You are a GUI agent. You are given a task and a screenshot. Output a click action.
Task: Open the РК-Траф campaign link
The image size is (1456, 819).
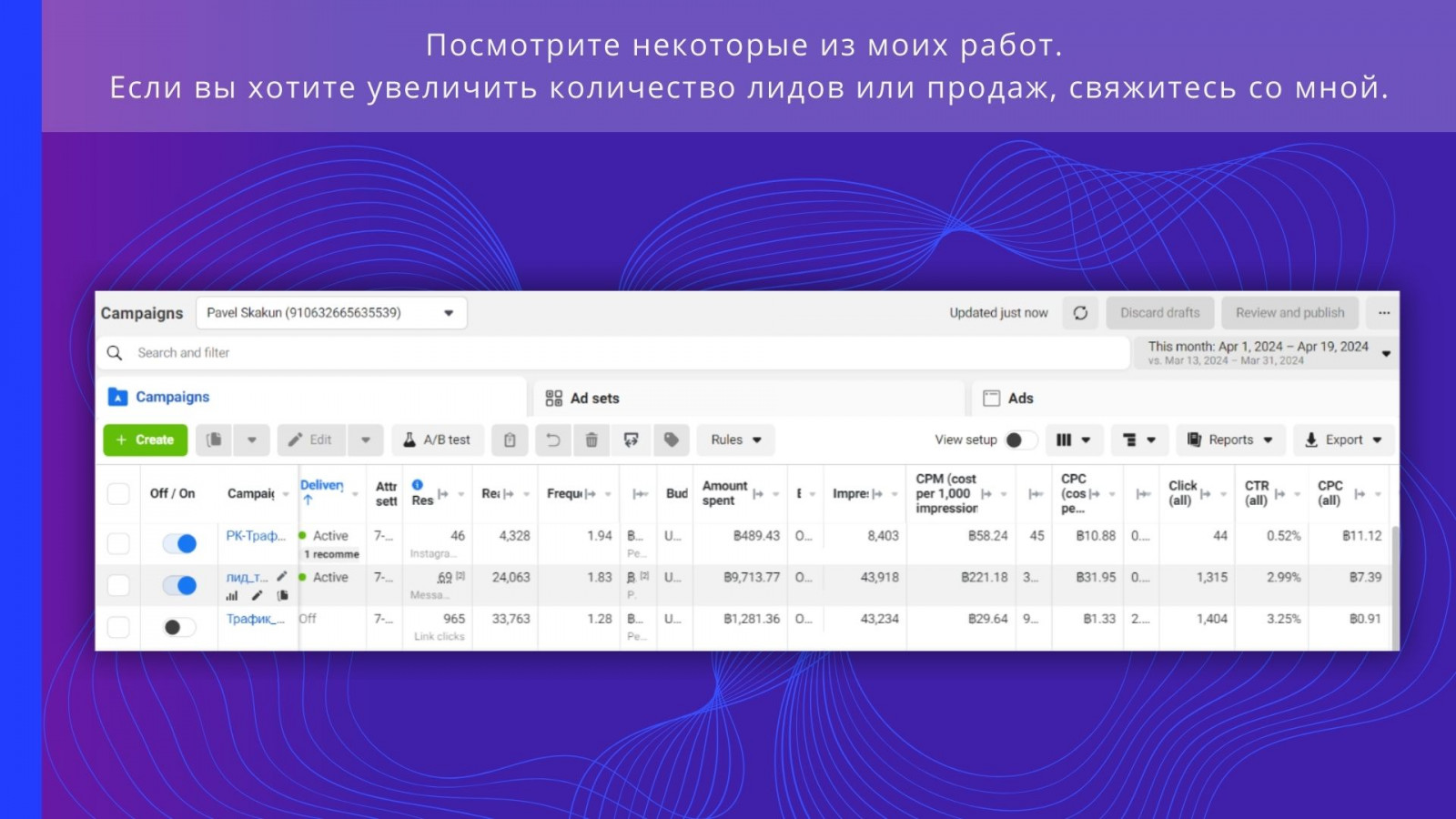click(256, 536)
